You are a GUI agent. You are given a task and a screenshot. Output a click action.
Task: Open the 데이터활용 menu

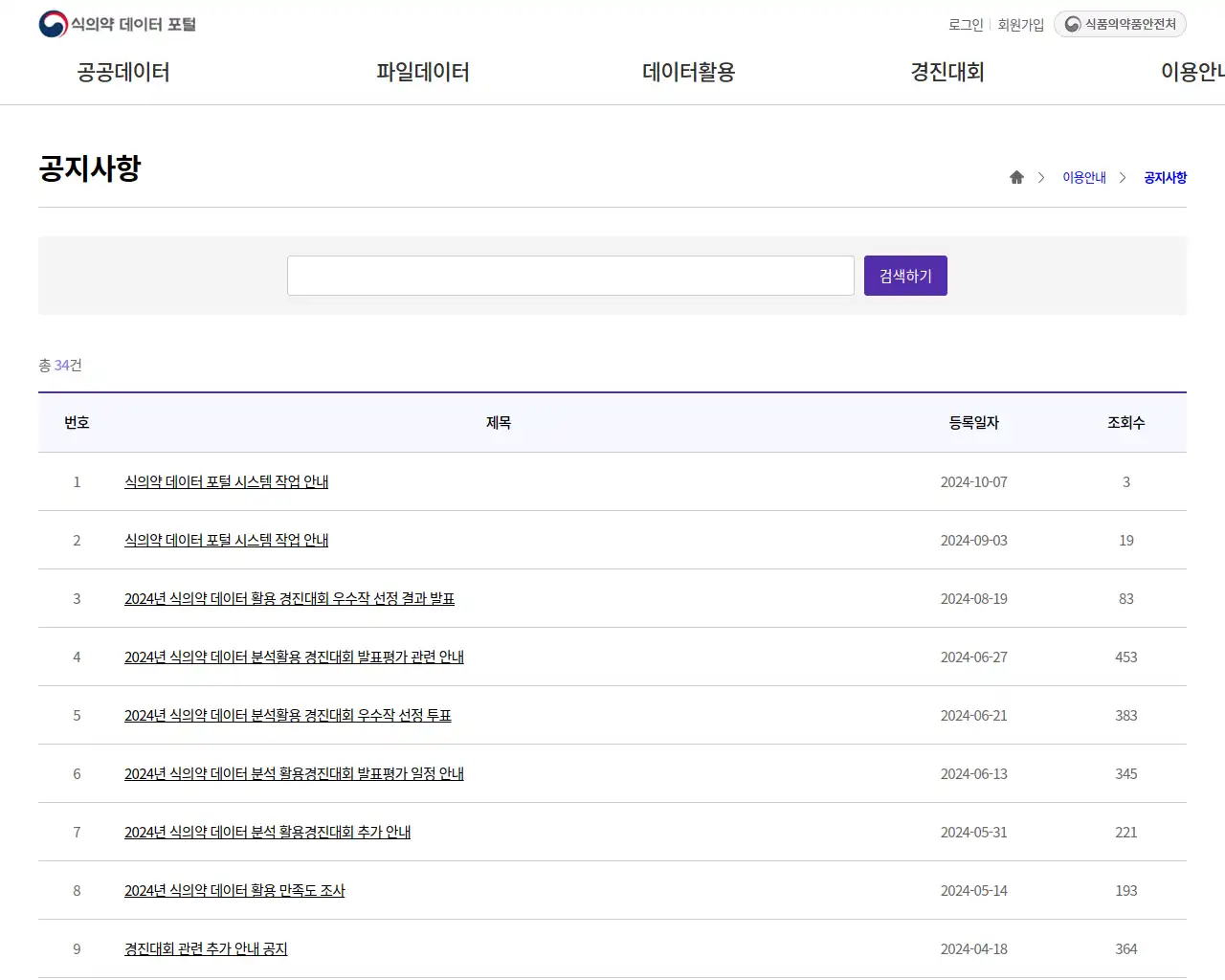(689, 72)
